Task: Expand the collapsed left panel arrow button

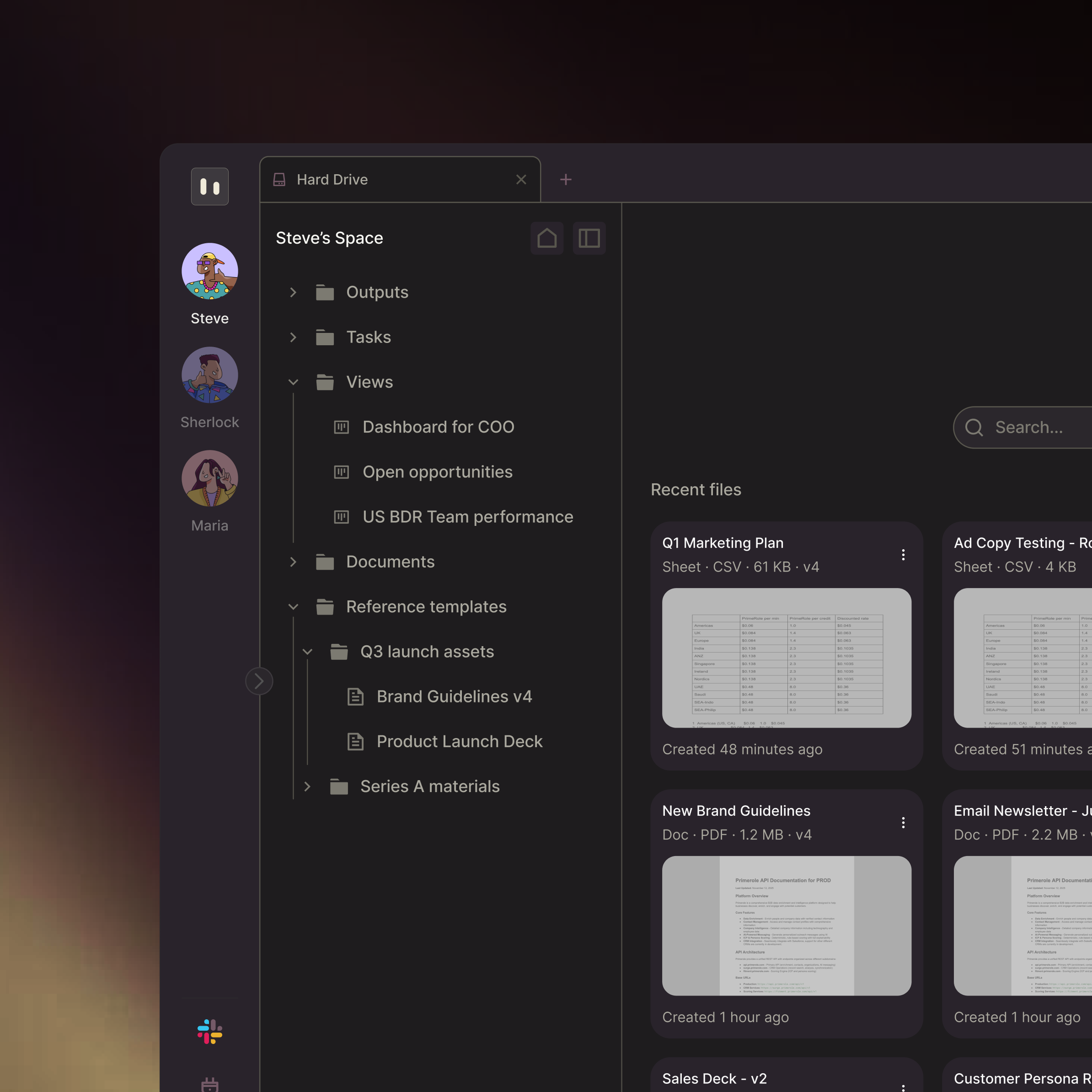Action: pos(259,681)
